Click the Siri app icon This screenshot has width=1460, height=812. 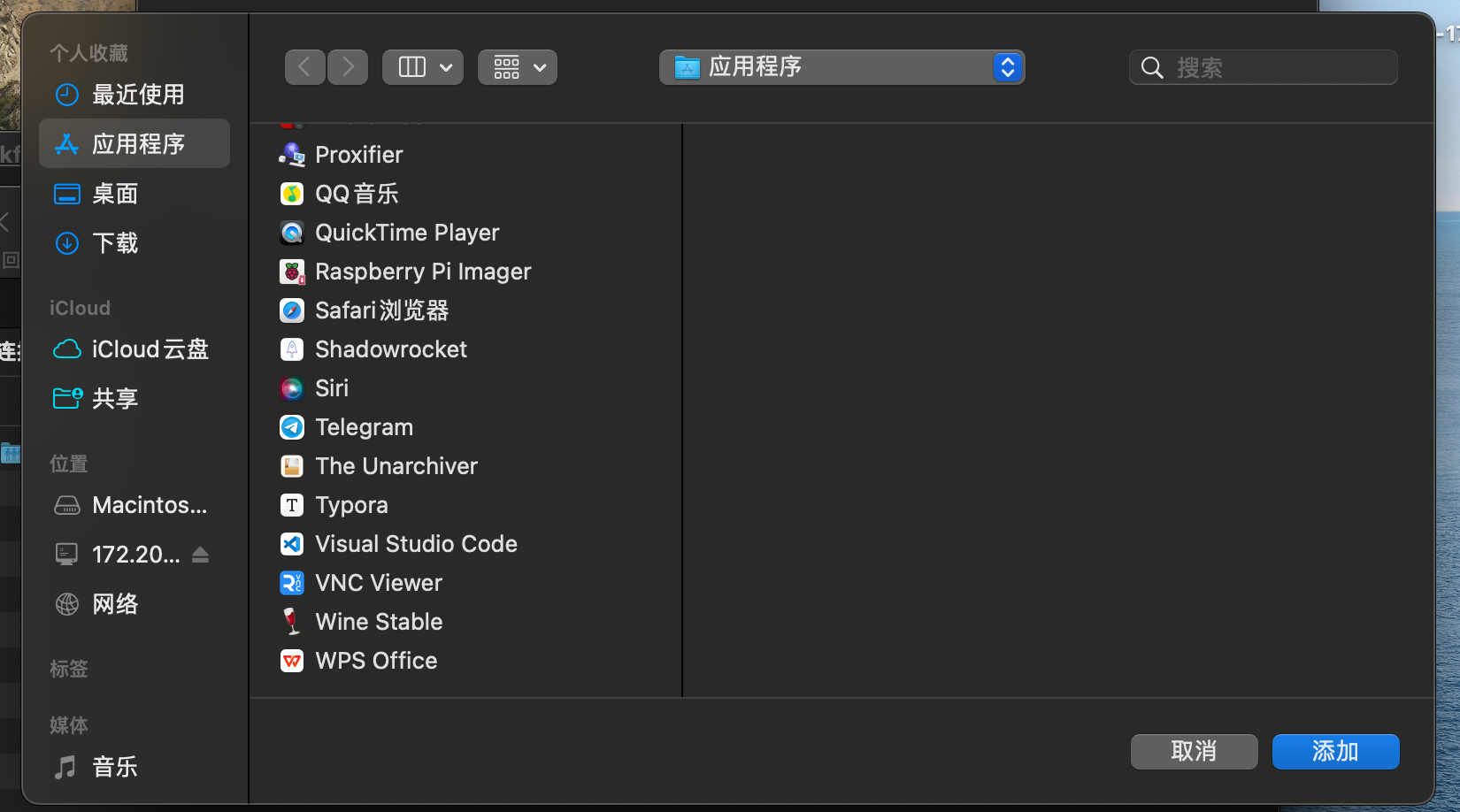pos(292,388)
